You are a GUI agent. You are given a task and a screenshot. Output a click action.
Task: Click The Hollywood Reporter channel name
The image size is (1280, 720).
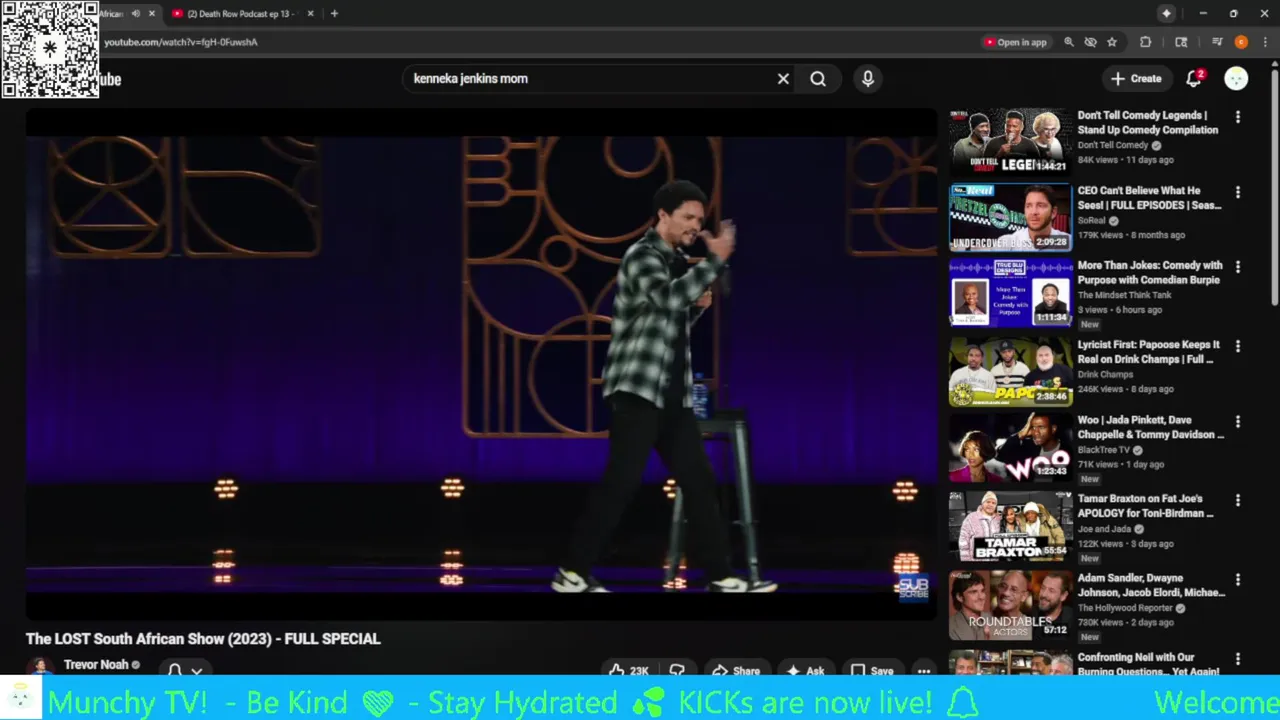(1126, 608)
